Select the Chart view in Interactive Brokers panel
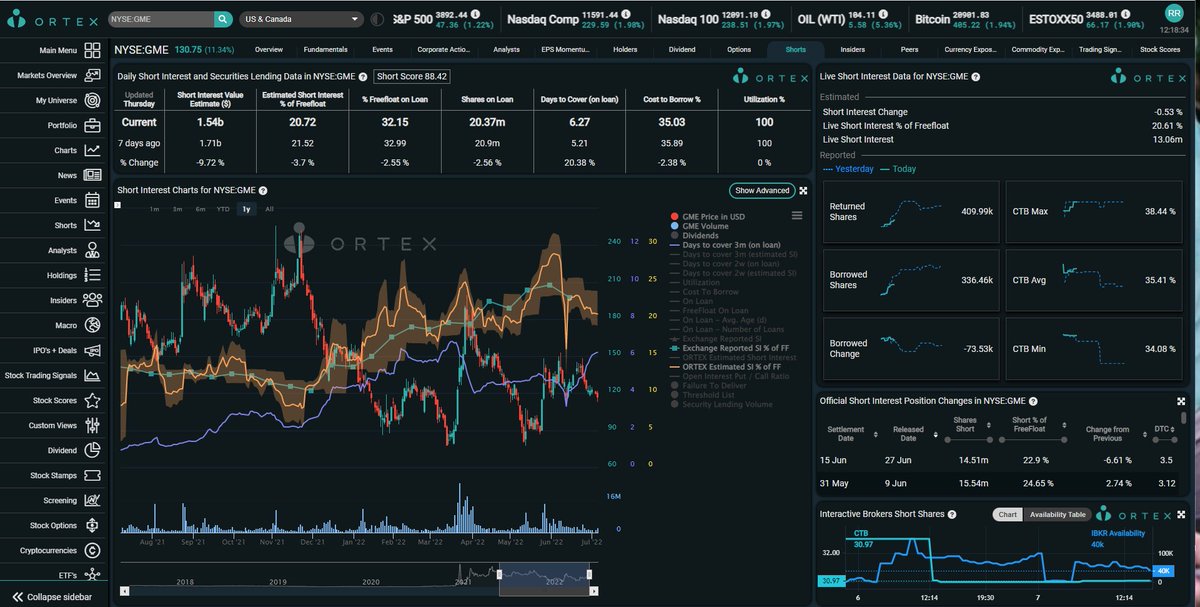The width and height of the screenshot is (1200, 607). tap(1008, 514)
